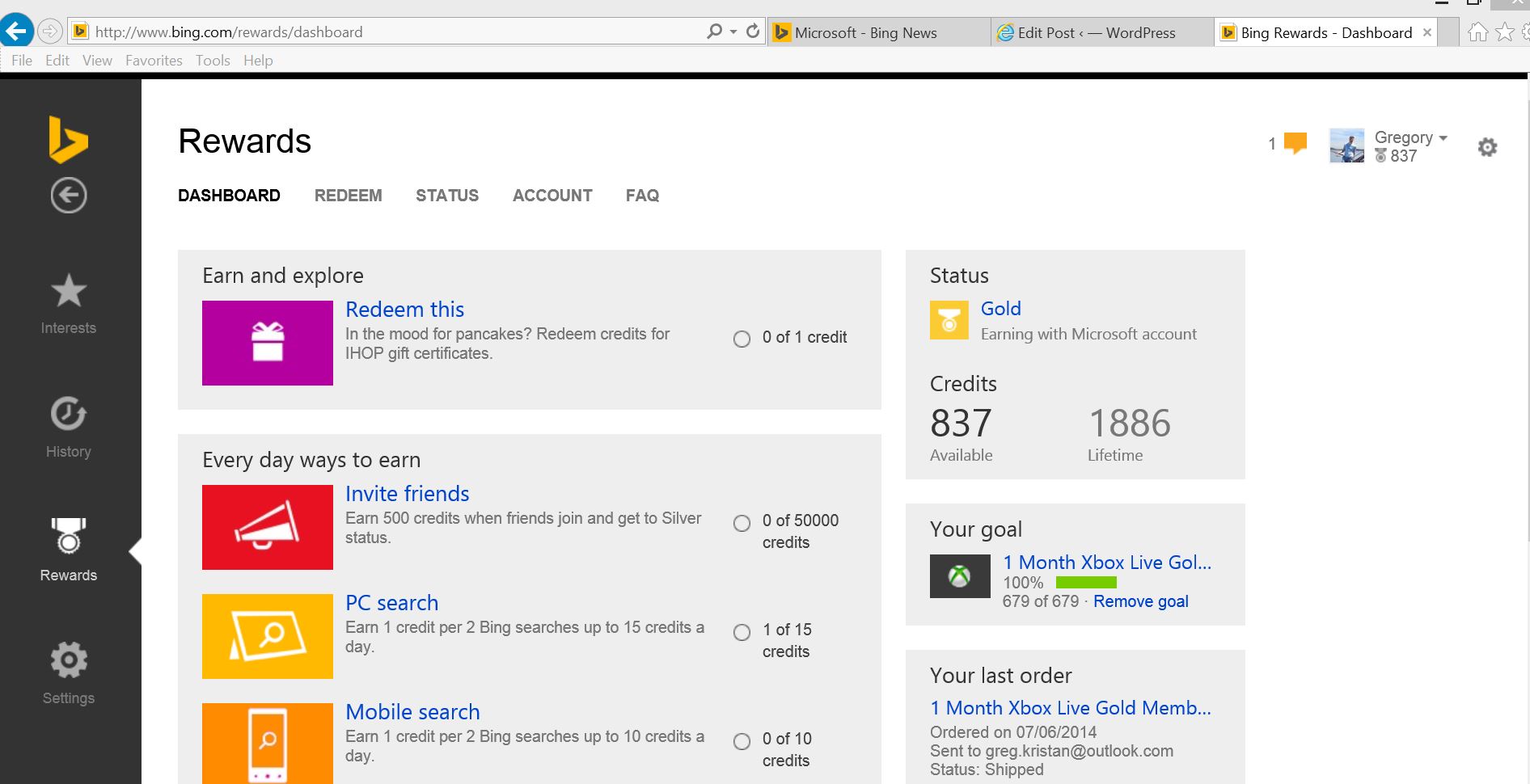Click the browser forward button
Screen dimensions: 1530x784
coord(50,32)
